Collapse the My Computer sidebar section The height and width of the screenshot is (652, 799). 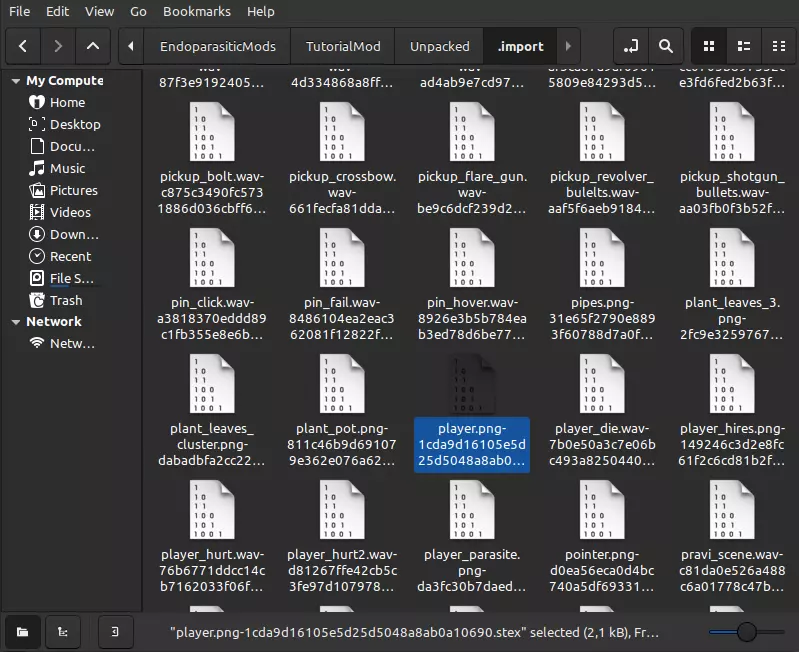point(16,81)
